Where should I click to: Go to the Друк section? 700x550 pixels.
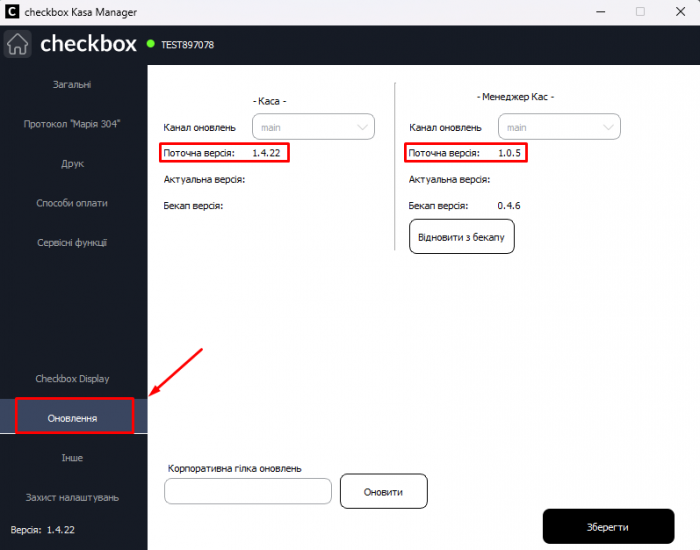point(72,163)
